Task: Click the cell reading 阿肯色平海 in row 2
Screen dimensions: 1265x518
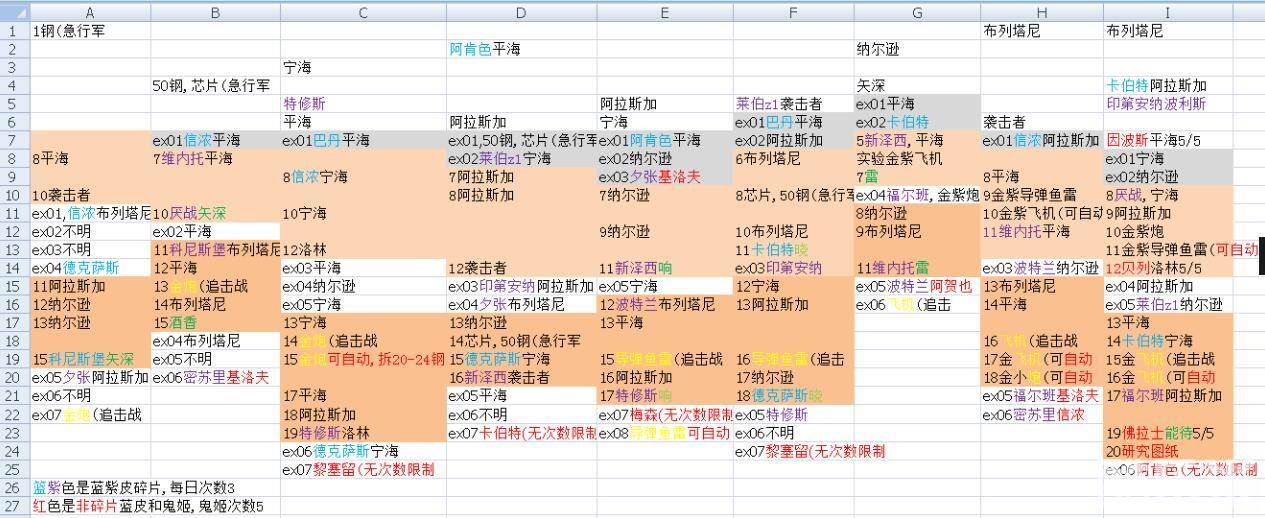Action: pyautogui.click(x=485, y=49)
